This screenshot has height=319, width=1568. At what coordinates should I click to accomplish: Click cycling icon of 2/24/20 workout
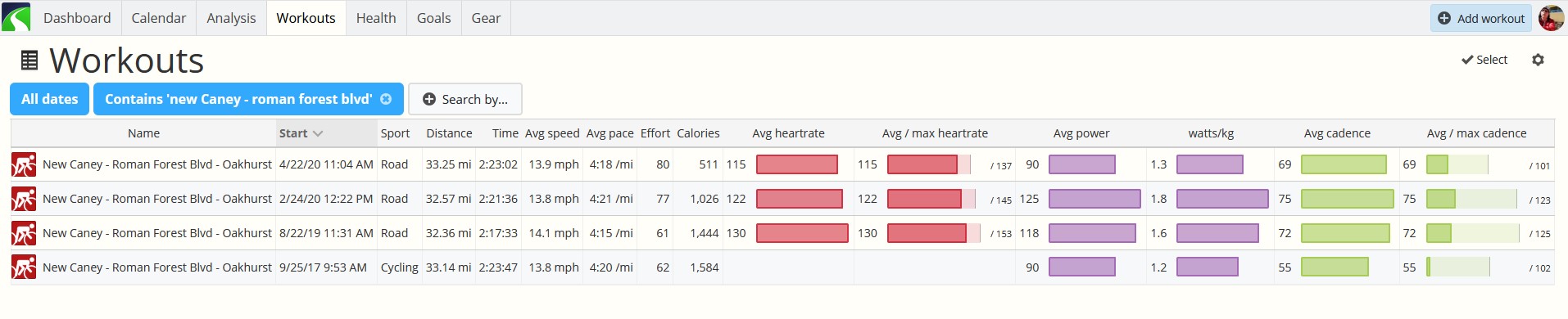(24, 199)
